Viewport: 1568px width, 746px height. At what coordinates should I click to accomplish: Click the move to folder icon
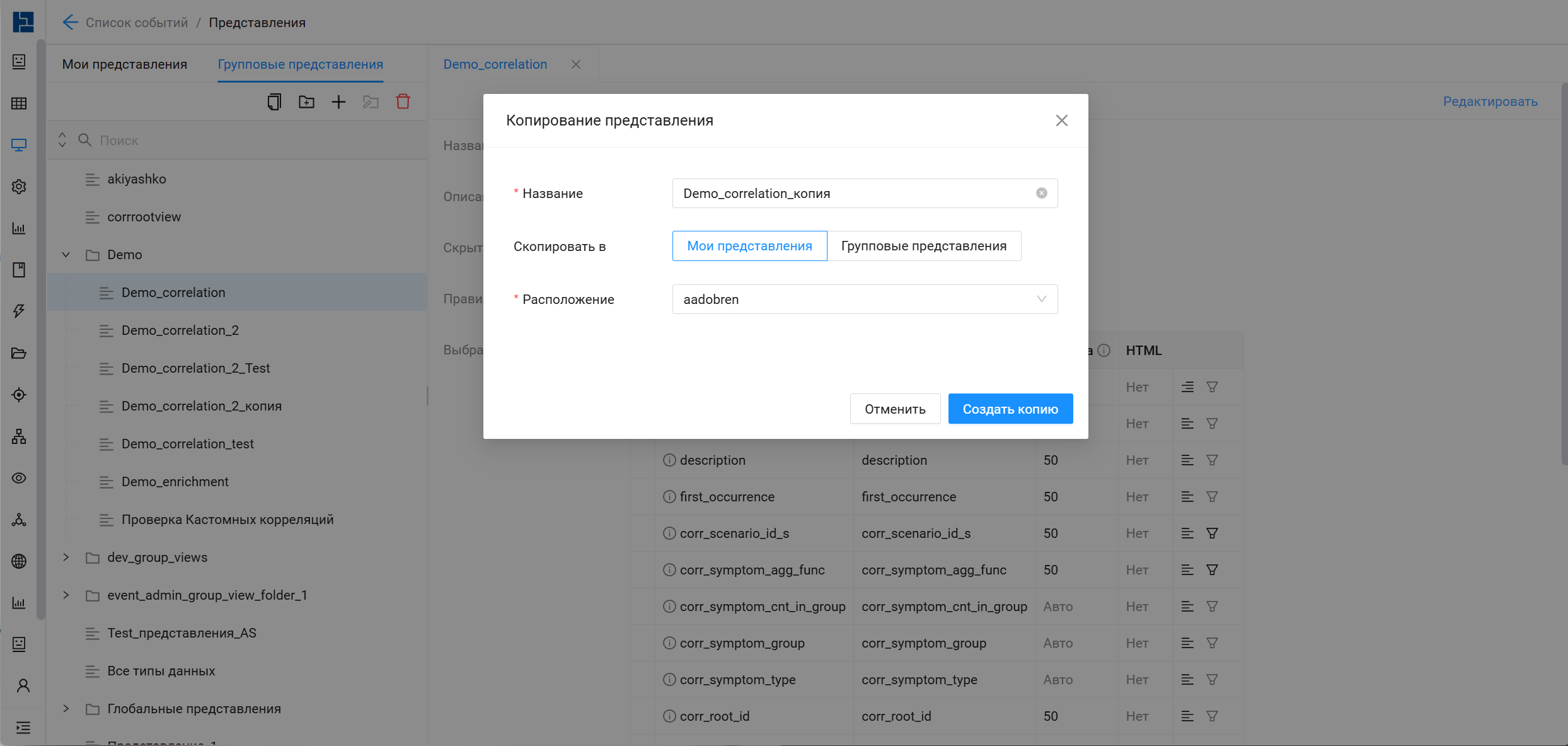[x=371, y=102]
